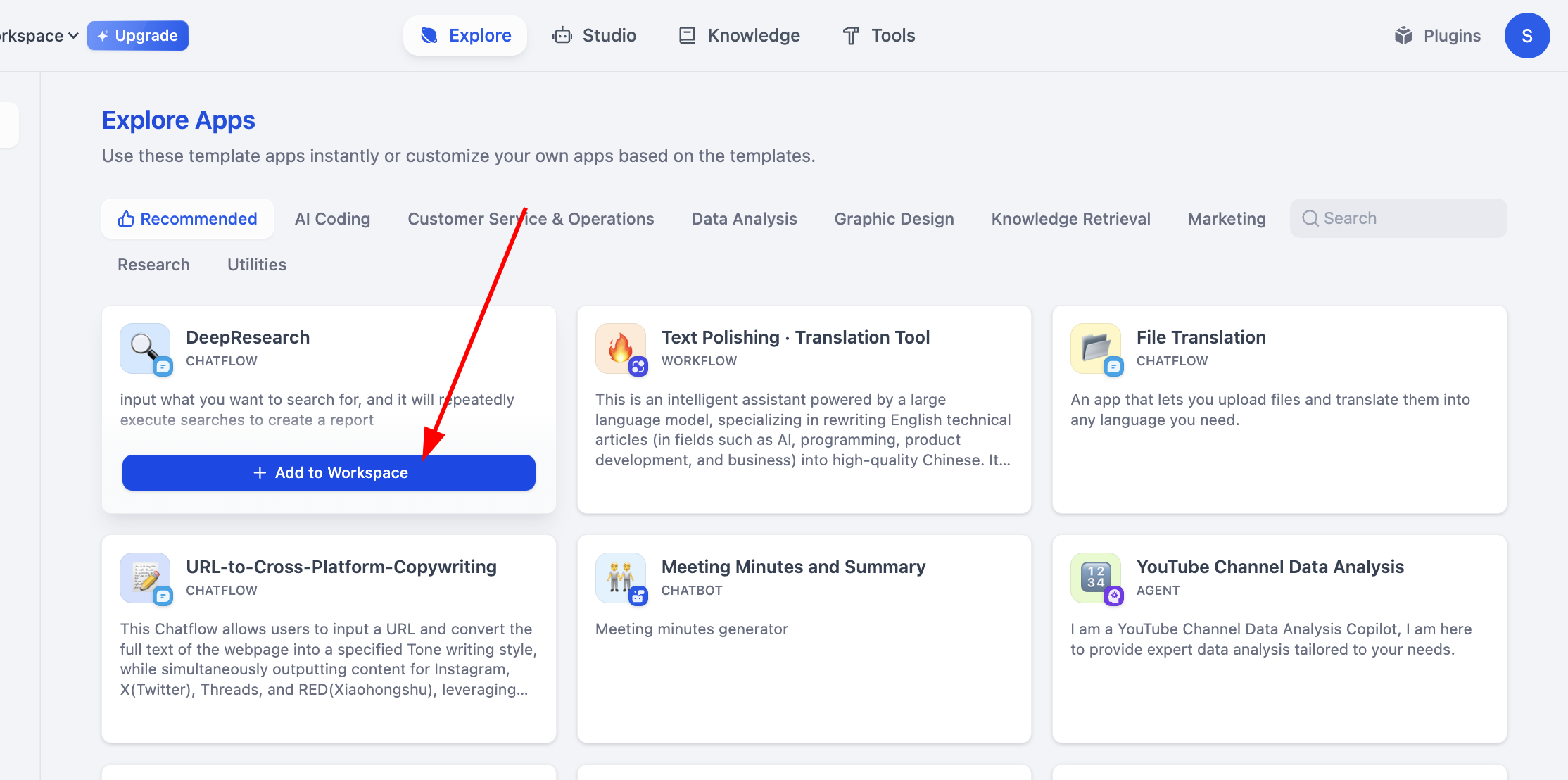
Task: Select the AI Coding category
Action: coord(332,219)
